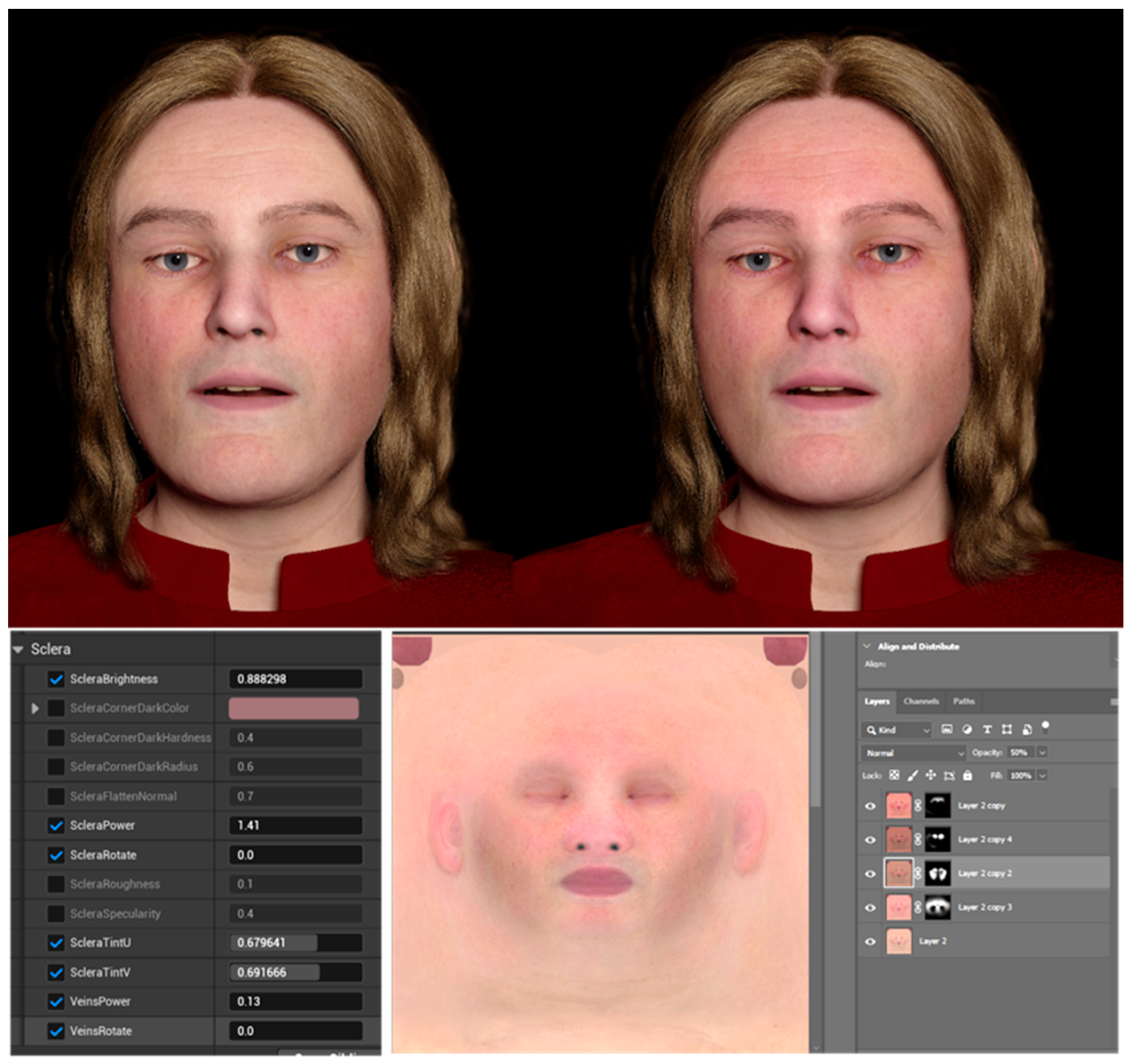Expand the ScleraCornerDarkColor property

point(35,708)
